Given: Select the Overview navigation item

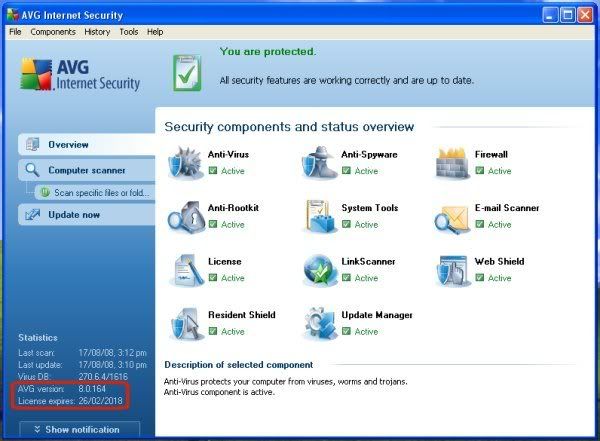Looking at the screenshot, I should (x=87, y=144).
